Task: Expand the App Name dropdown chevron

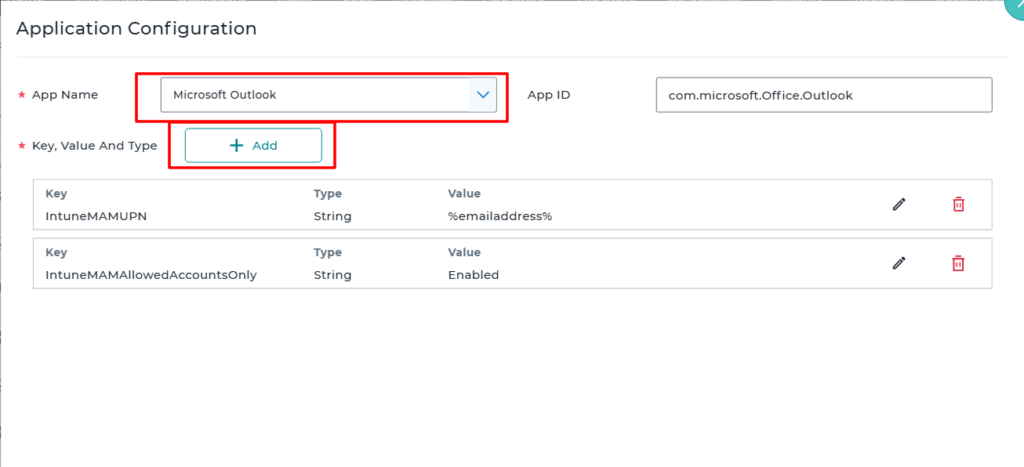Action: click(483, 95)
